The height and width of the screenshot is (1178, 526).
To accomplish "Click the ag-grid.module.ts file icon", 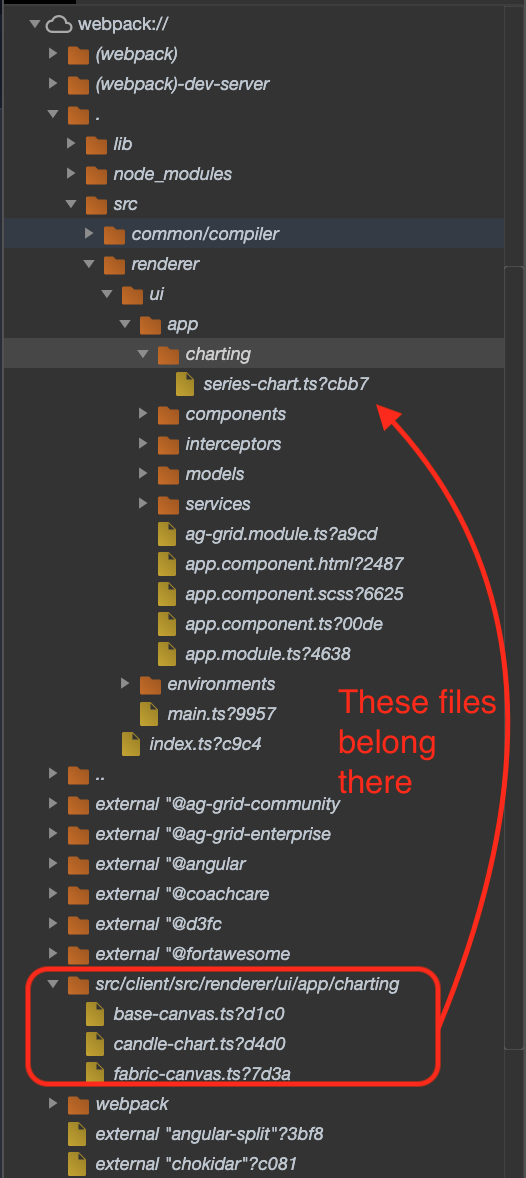I will pyautogui.click(x=167, y=534).
